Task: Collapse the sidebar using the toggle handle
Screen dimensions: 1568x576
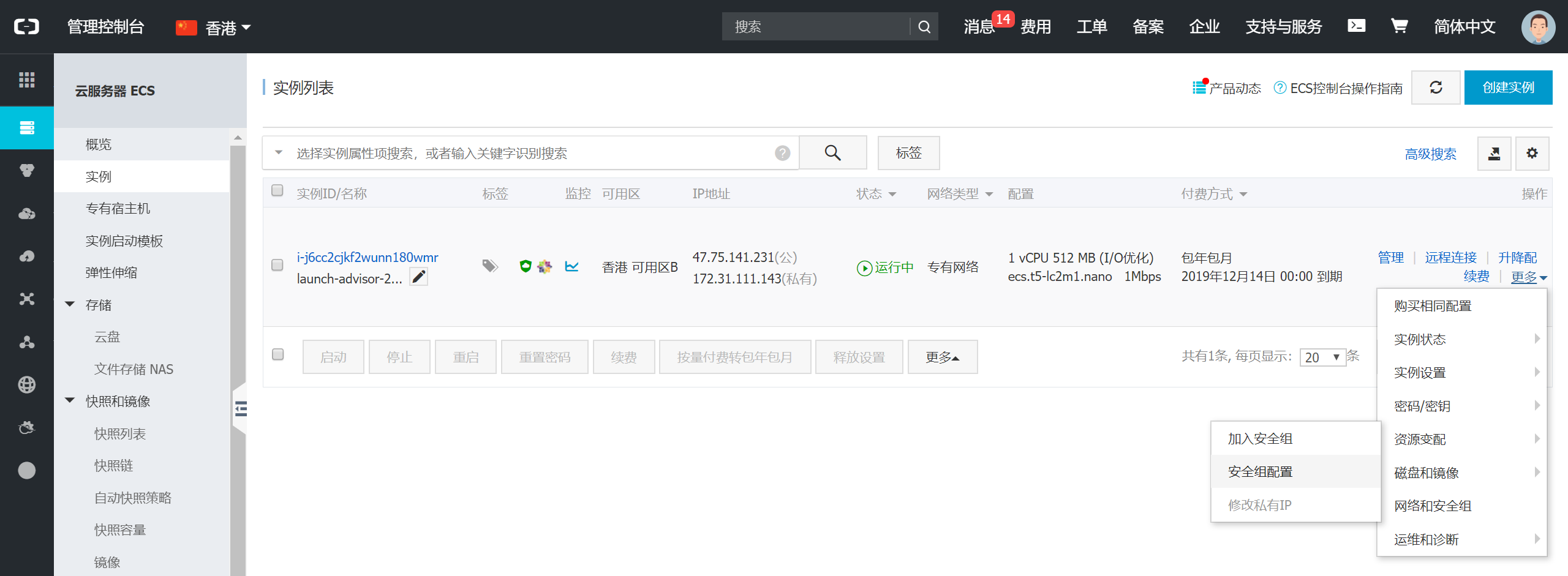Action: coord(240,408)
